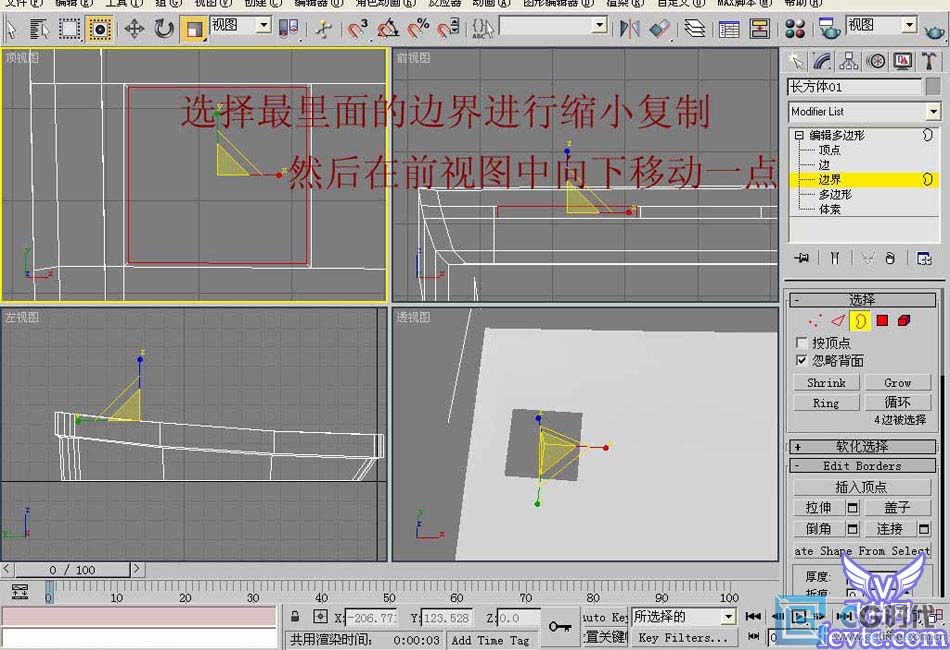Click the Shrink button
The height and width of the screenshot is (650, 950).
click(826, 383)
